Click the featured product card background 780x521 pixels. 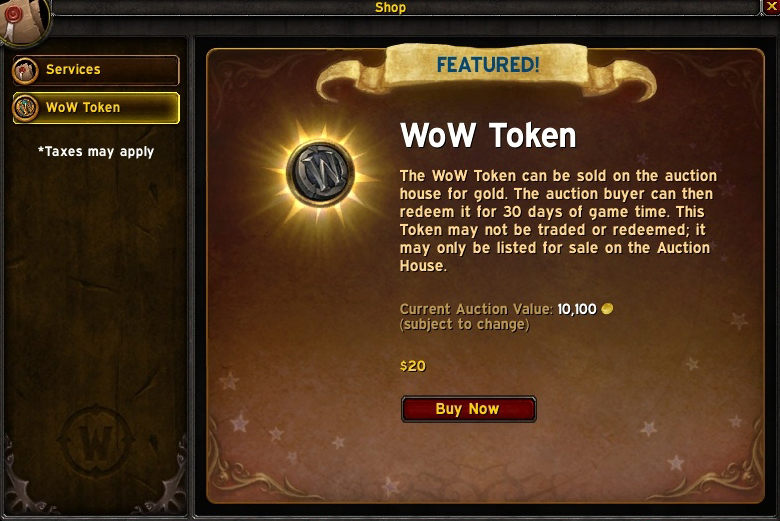pyautogui.click(x=485, y=276)
